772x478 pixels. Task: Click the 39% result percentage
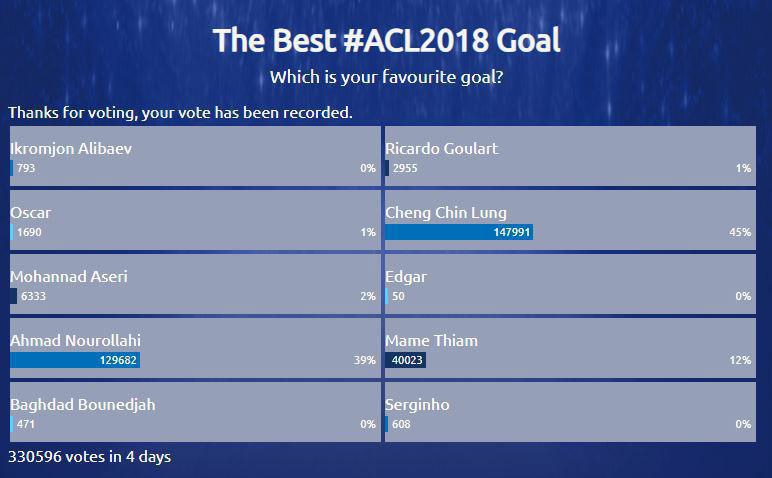click(365, 360)
